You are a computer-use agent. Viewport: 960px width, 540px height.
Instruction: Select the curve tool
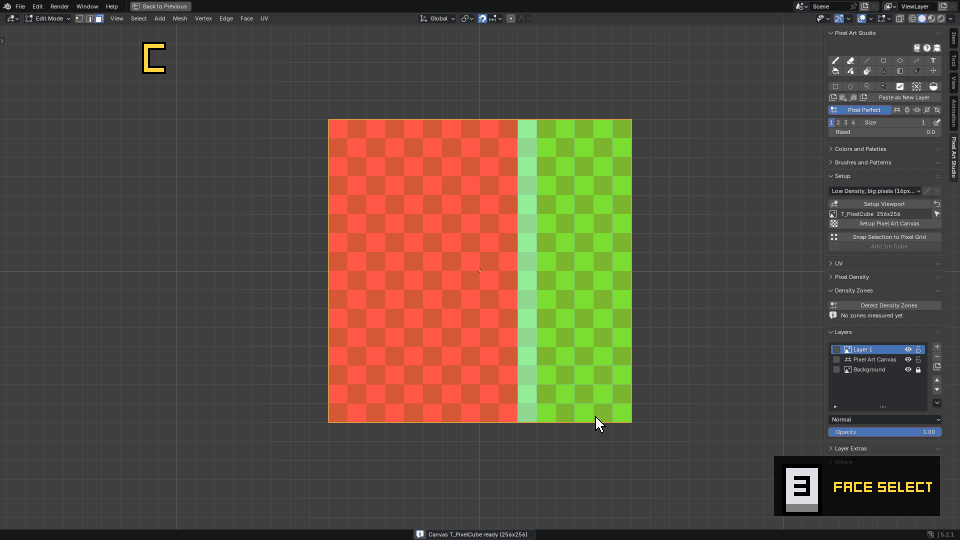pos(917,61)
